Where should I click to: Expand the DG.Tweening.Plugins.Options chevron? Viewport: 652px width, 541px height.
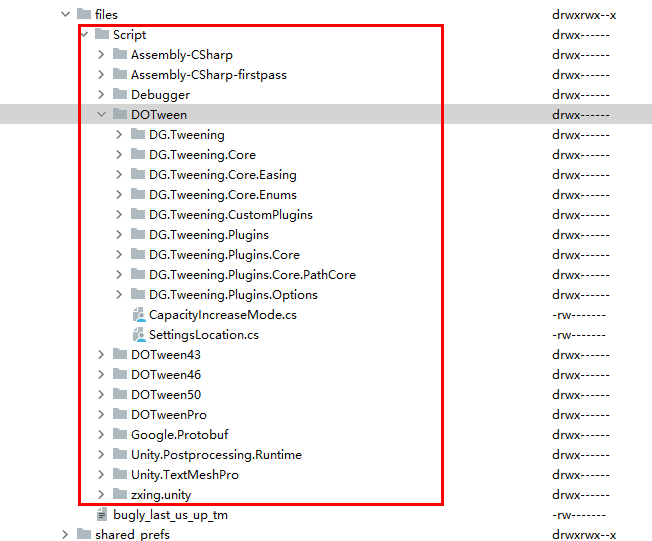[x=119, y=294]
